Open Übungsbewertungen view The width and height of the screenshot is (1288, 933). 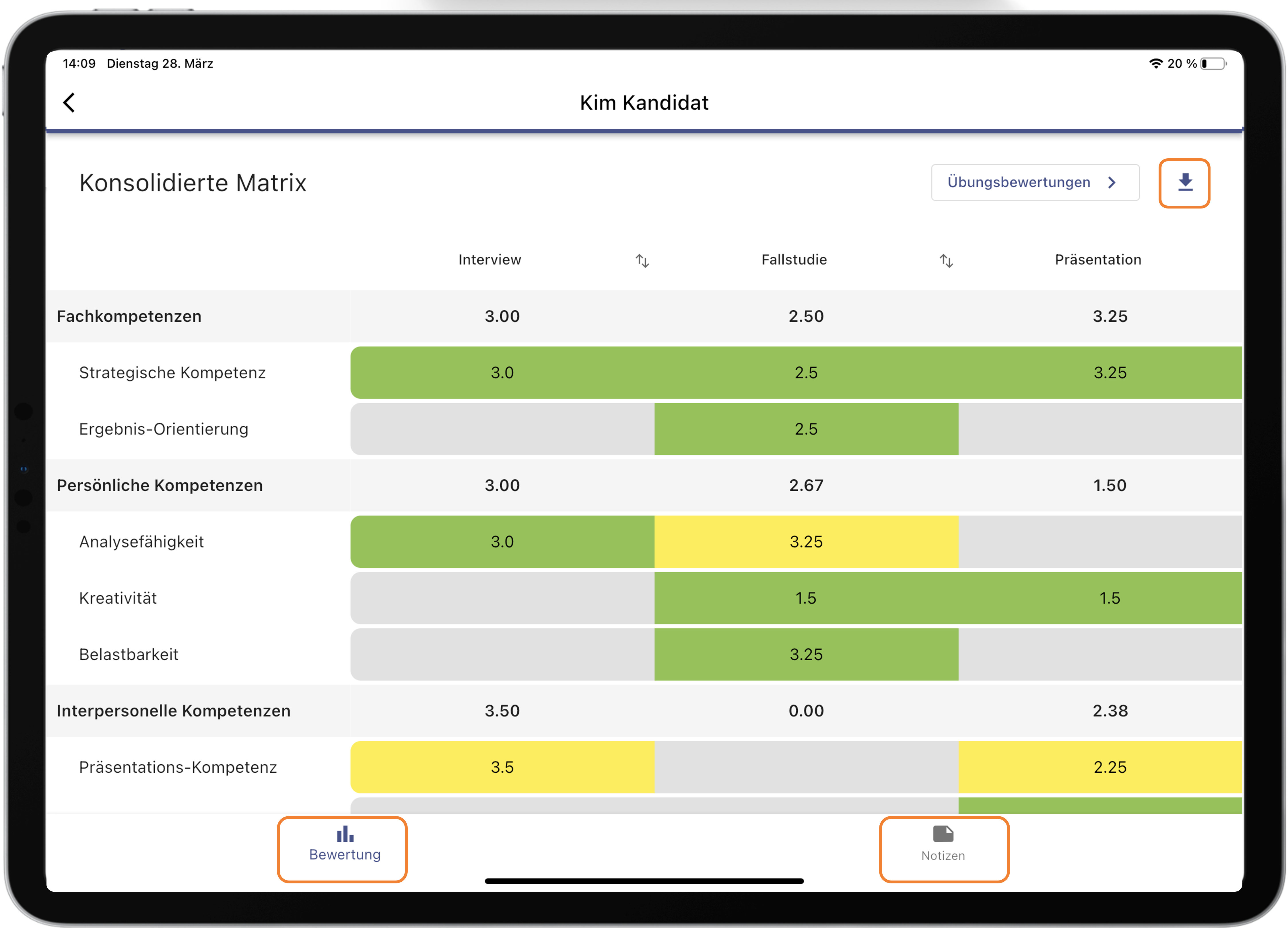1035,182
